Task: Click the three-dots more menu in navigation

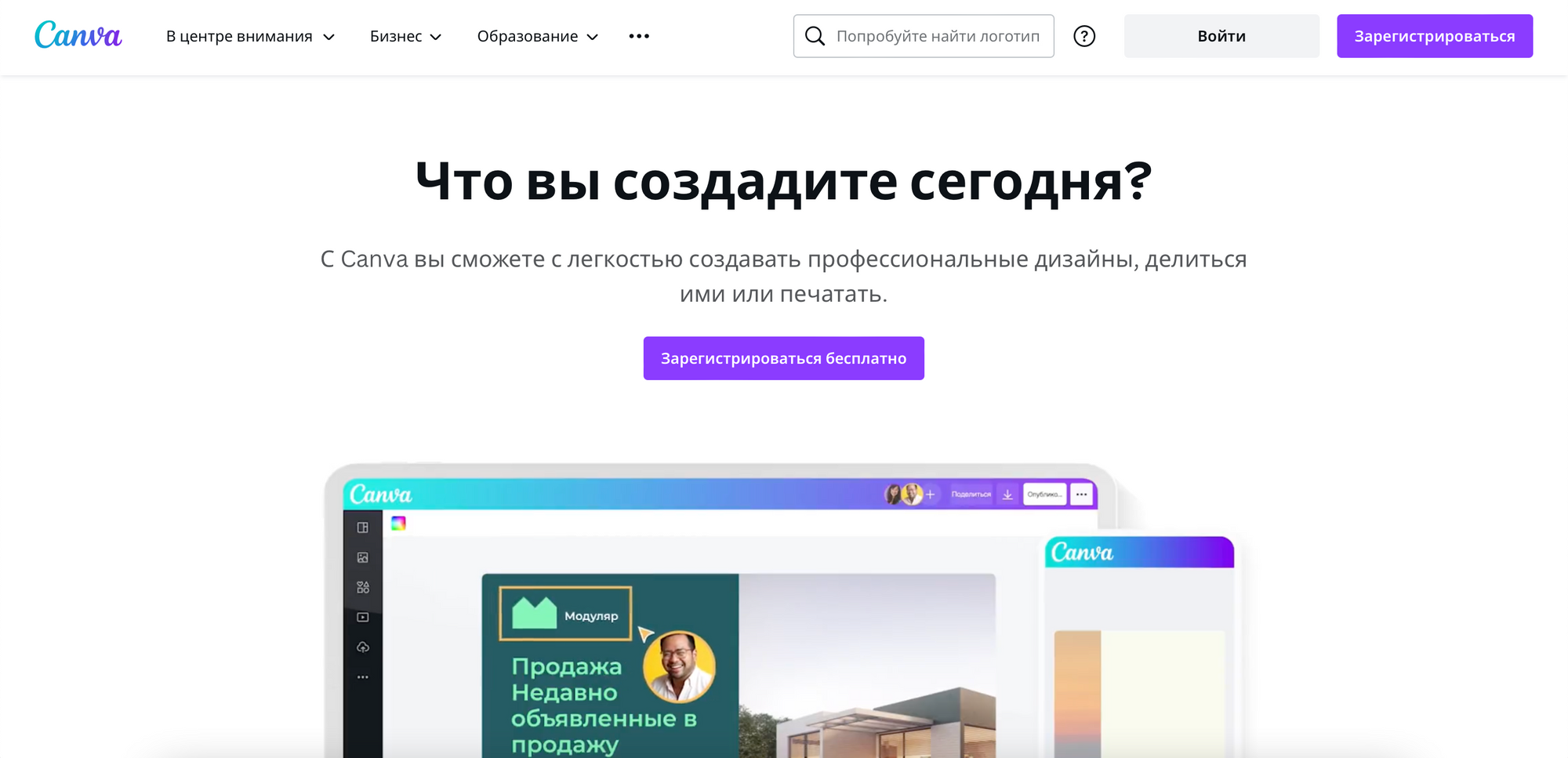Action: (639, 36)
